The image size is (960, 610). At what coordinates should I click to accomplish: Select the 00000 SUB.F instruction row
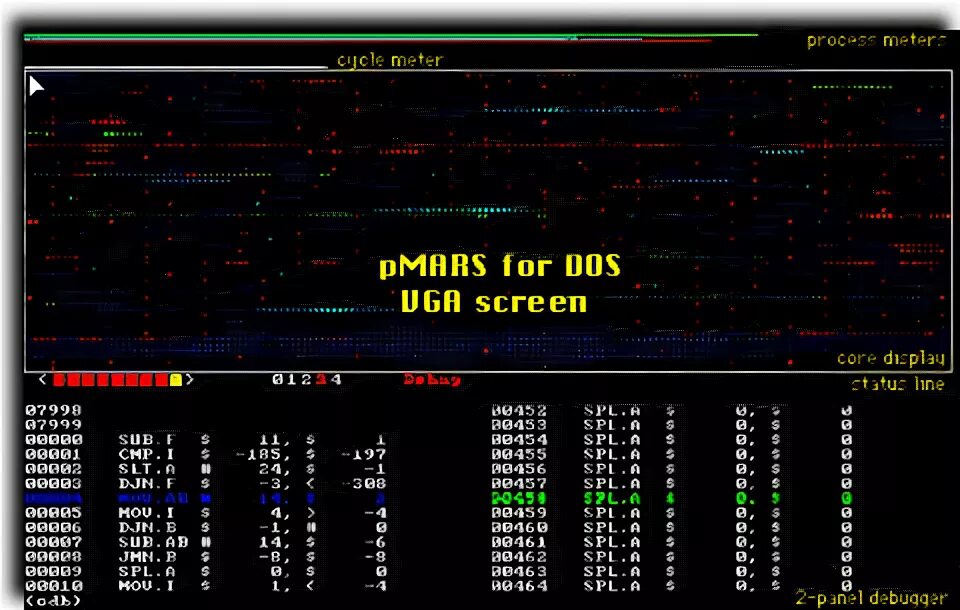[x=206, y=440]
